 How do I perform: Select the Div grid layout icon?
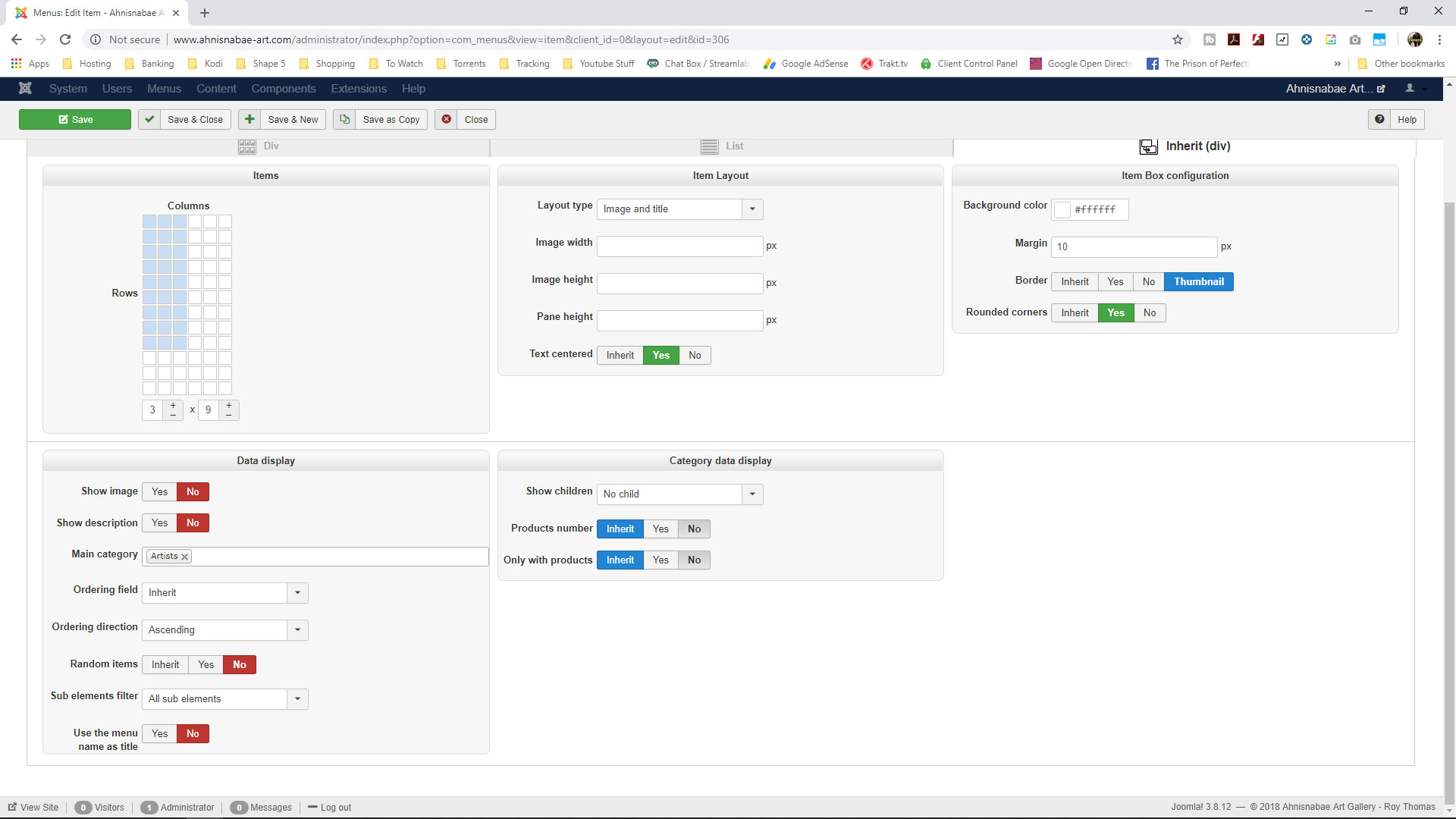(247, 146)
